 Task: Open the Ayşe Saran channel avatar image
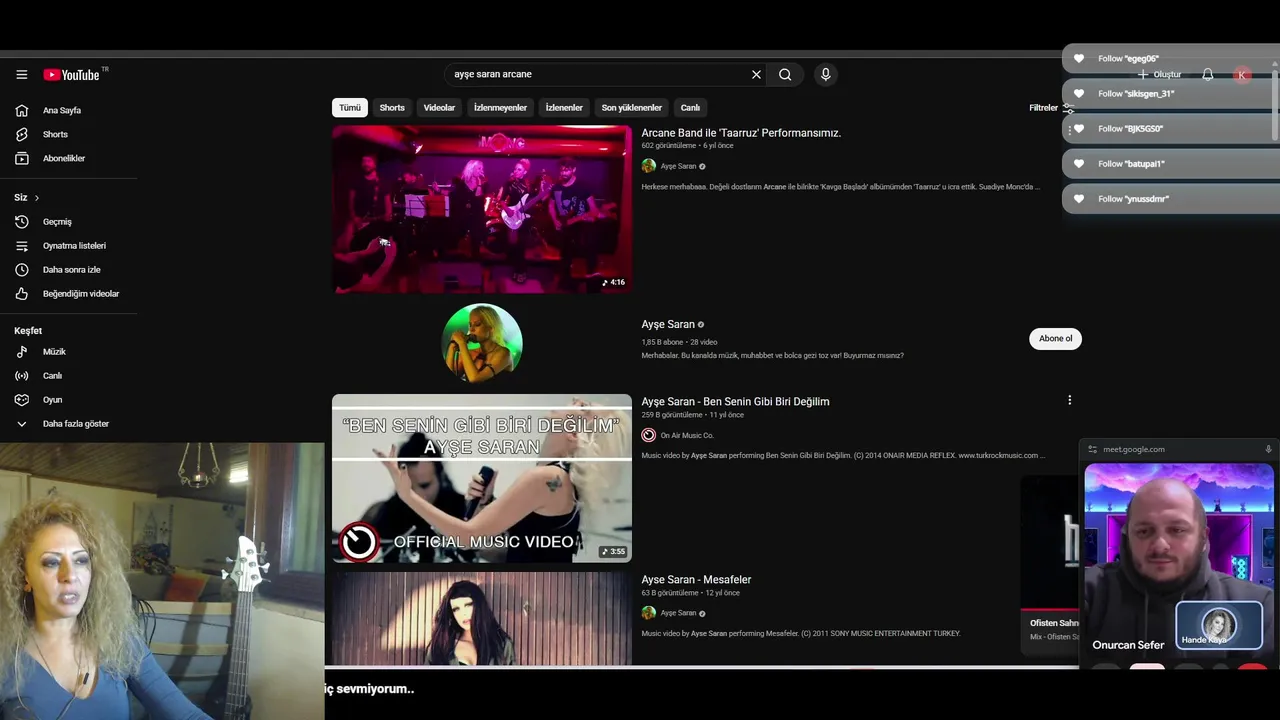click(x=482, y=343)
